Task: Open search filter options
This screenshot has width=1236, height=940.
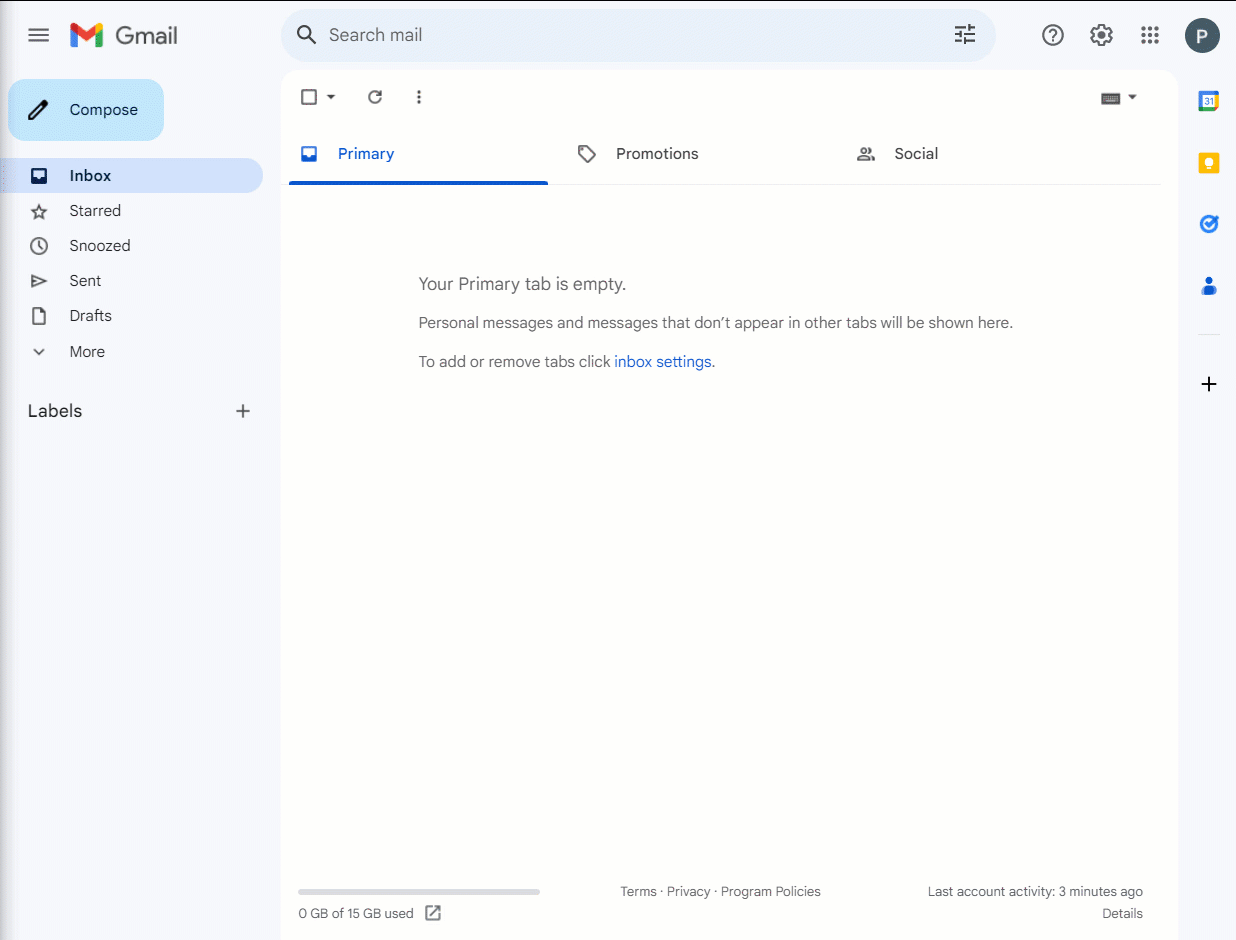Action: click(x=964, y=34)
